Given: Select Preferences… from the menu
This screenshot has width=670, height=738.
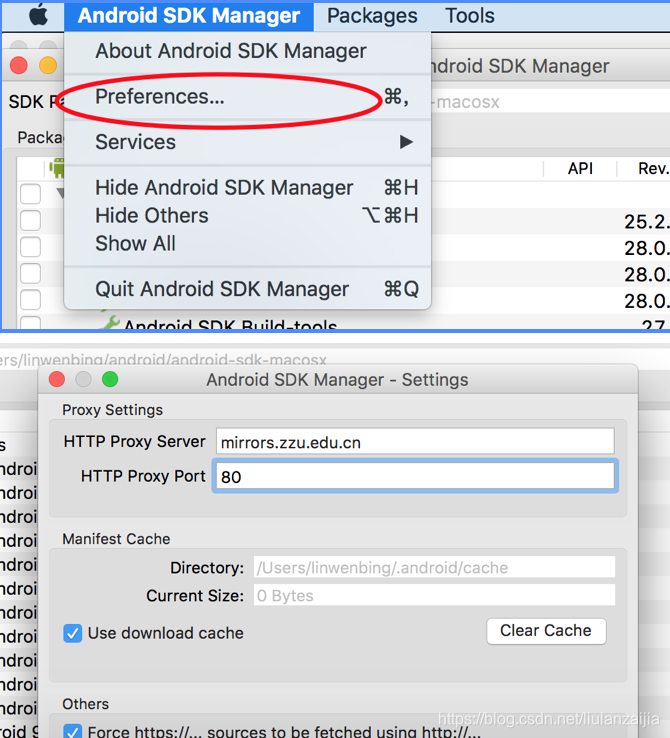Looking at the screenshot, I should point(247,96).
